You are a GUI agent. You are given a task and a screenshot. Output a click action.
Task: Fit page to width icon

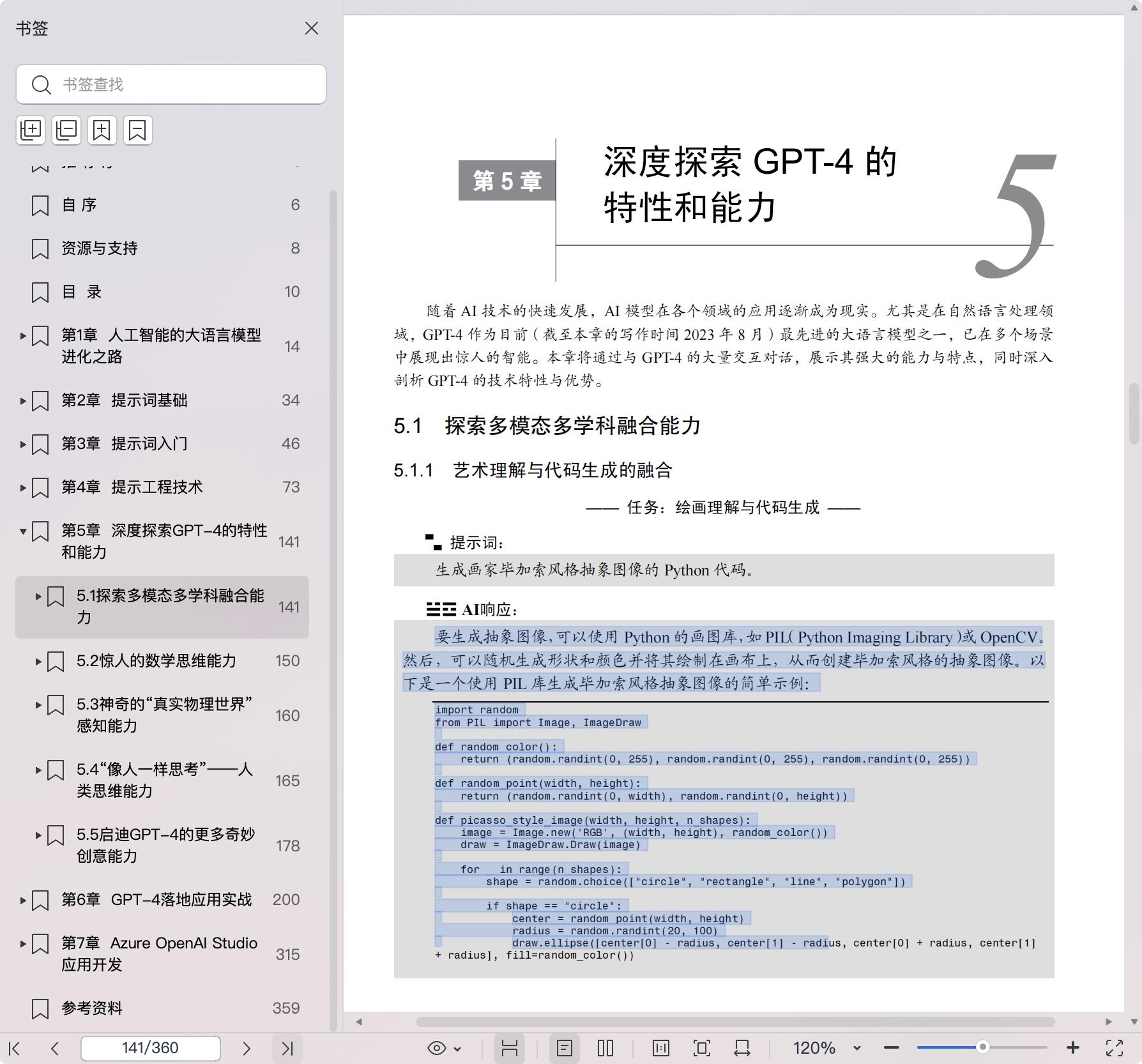[x=742, y=1048]
